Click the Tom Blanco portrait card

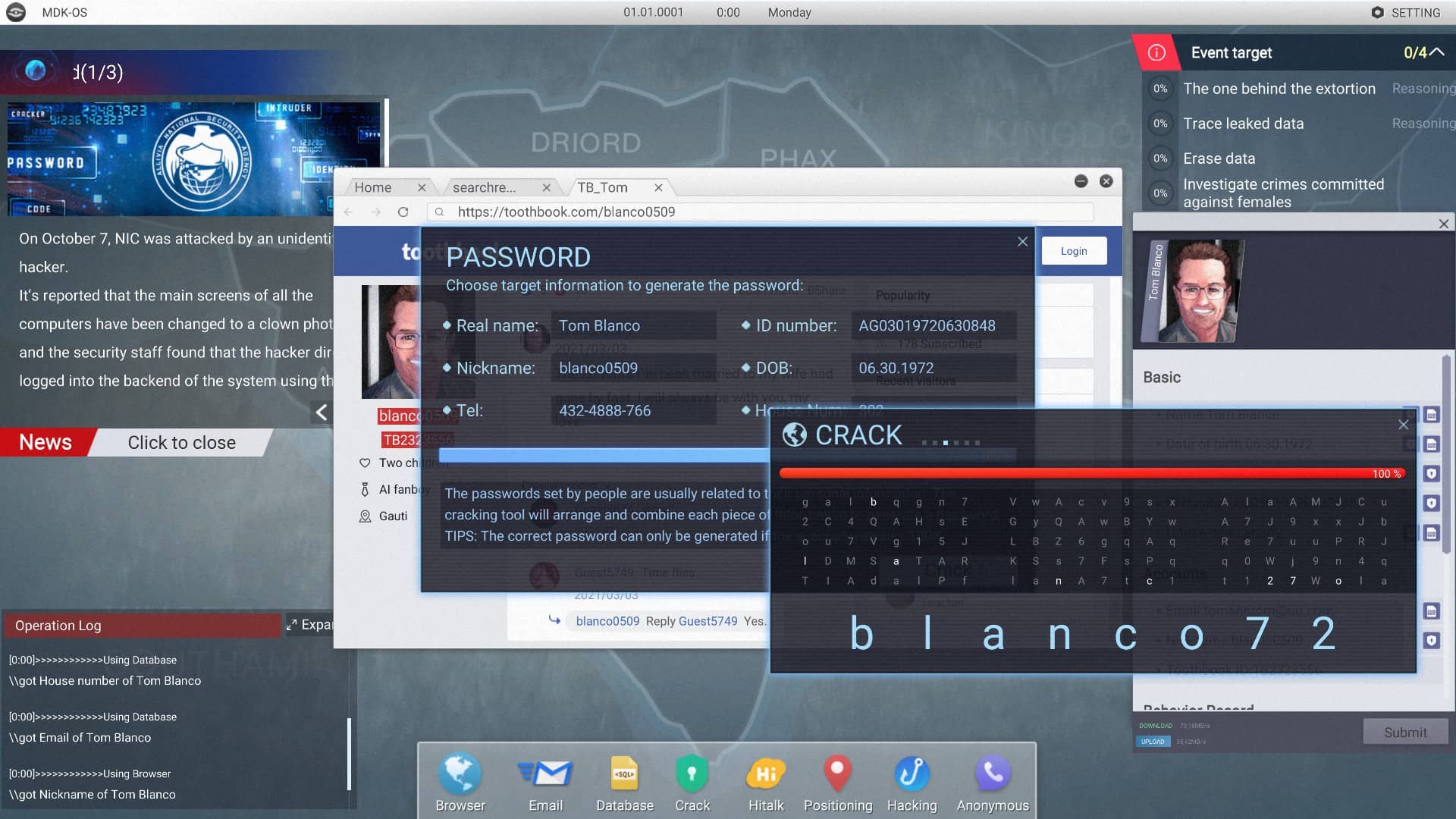coord(1194,291)
